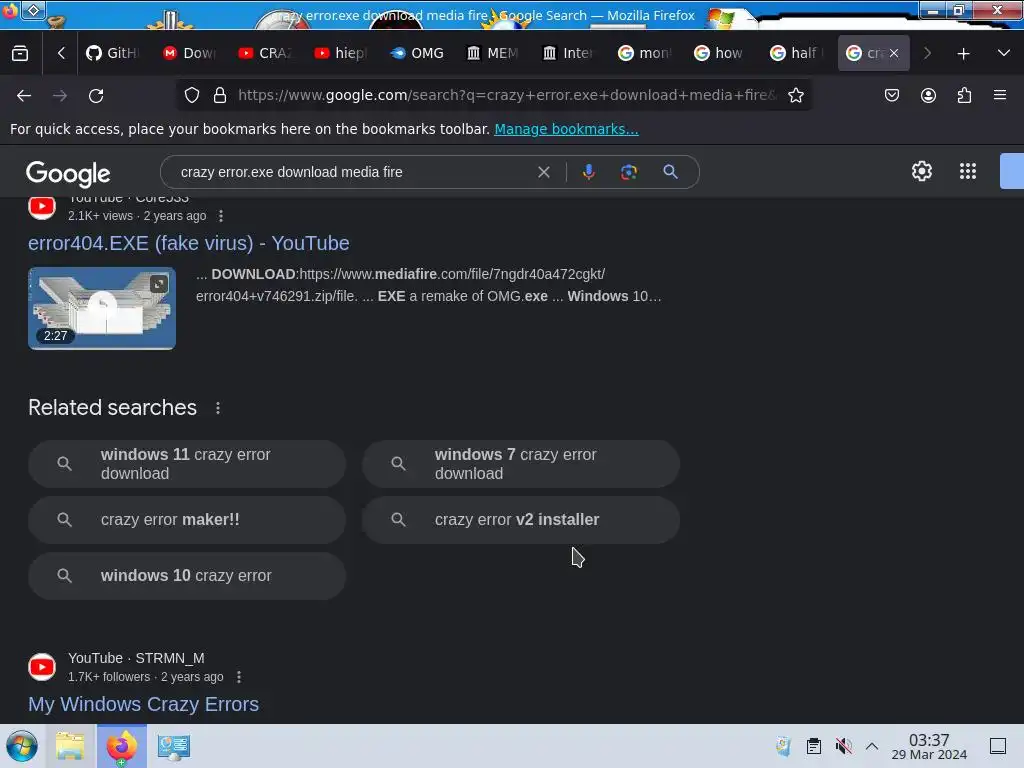Open more options for error404.EXE result
Image resolution: width=1024 pixels, height=768 pixels.
[x=221, y=216]
